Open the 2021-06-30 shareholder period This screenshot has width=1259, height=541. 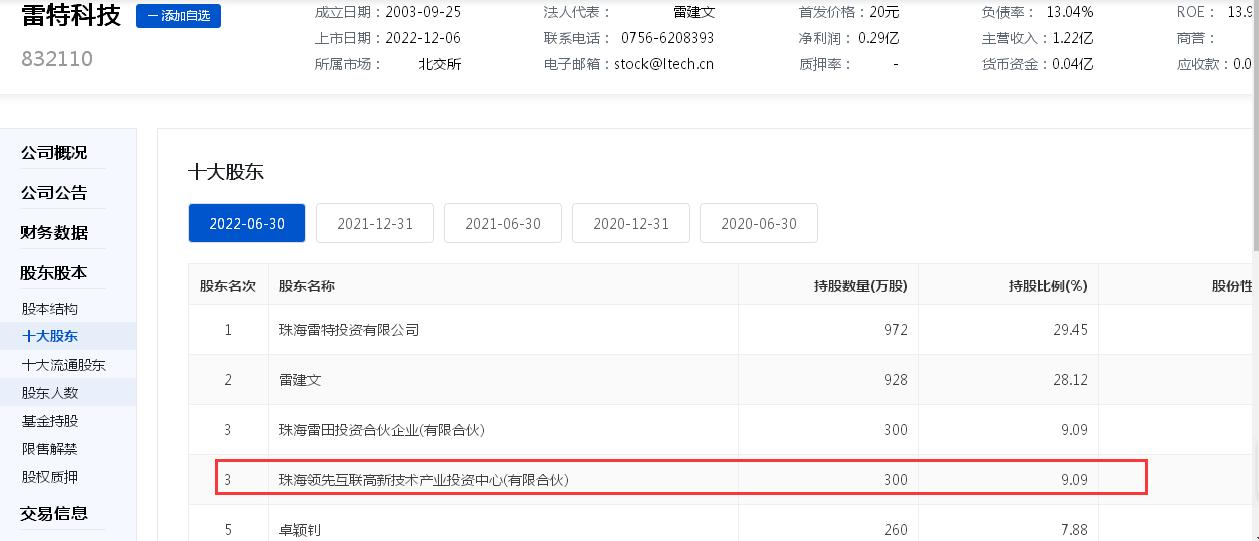point(502,223)
